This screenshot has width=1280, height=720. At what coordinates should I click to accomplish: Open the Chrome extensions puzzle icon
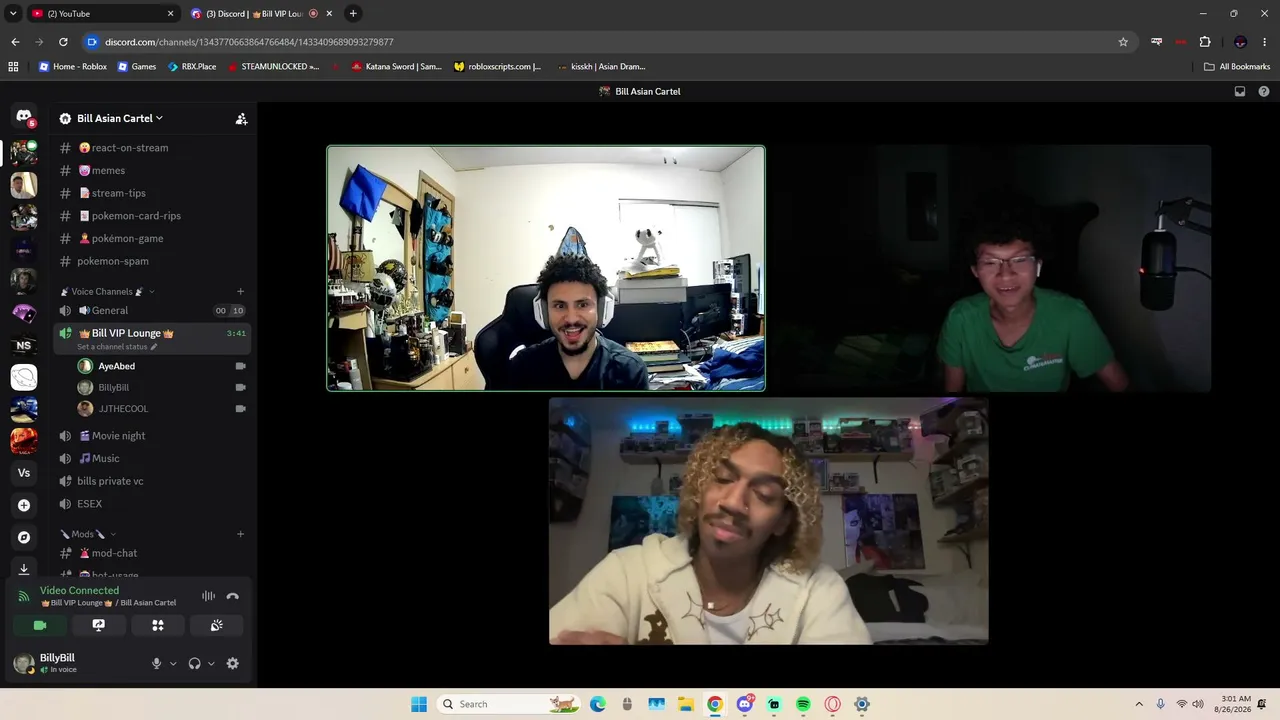(x=1205, y=42)
